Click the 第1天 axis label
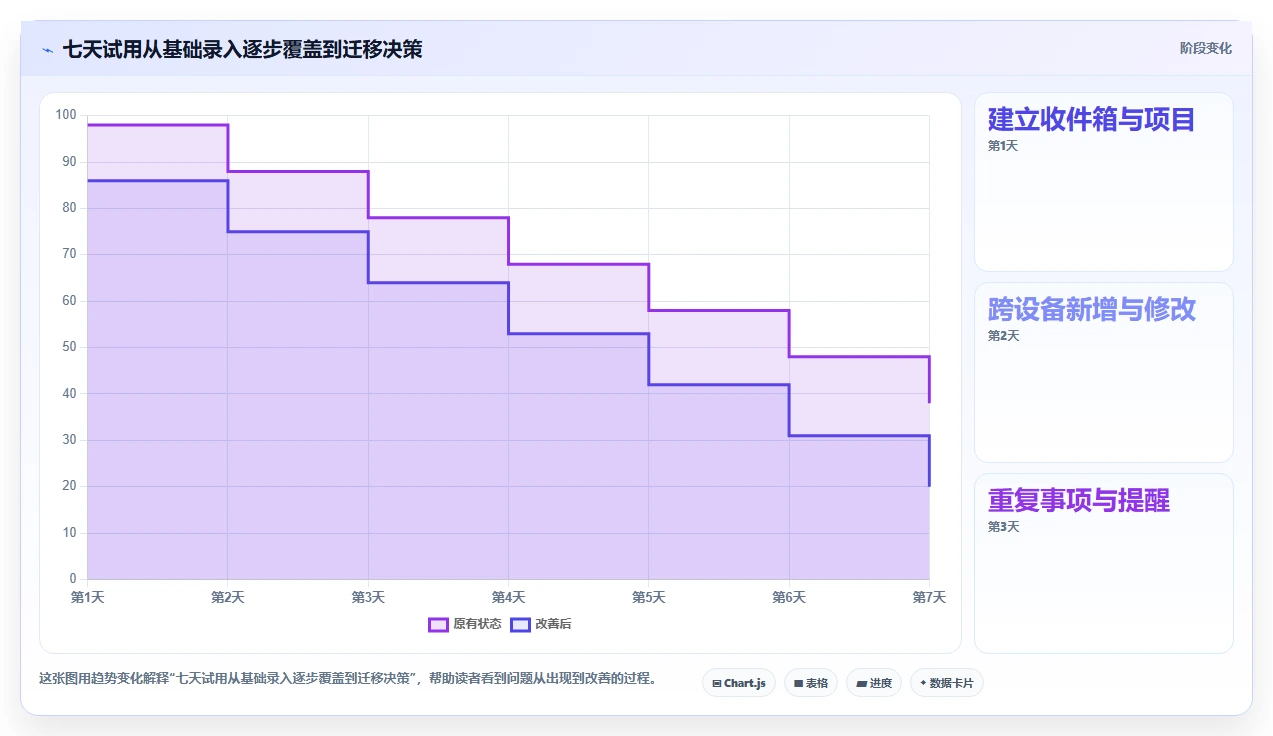 tap(87, 597)
